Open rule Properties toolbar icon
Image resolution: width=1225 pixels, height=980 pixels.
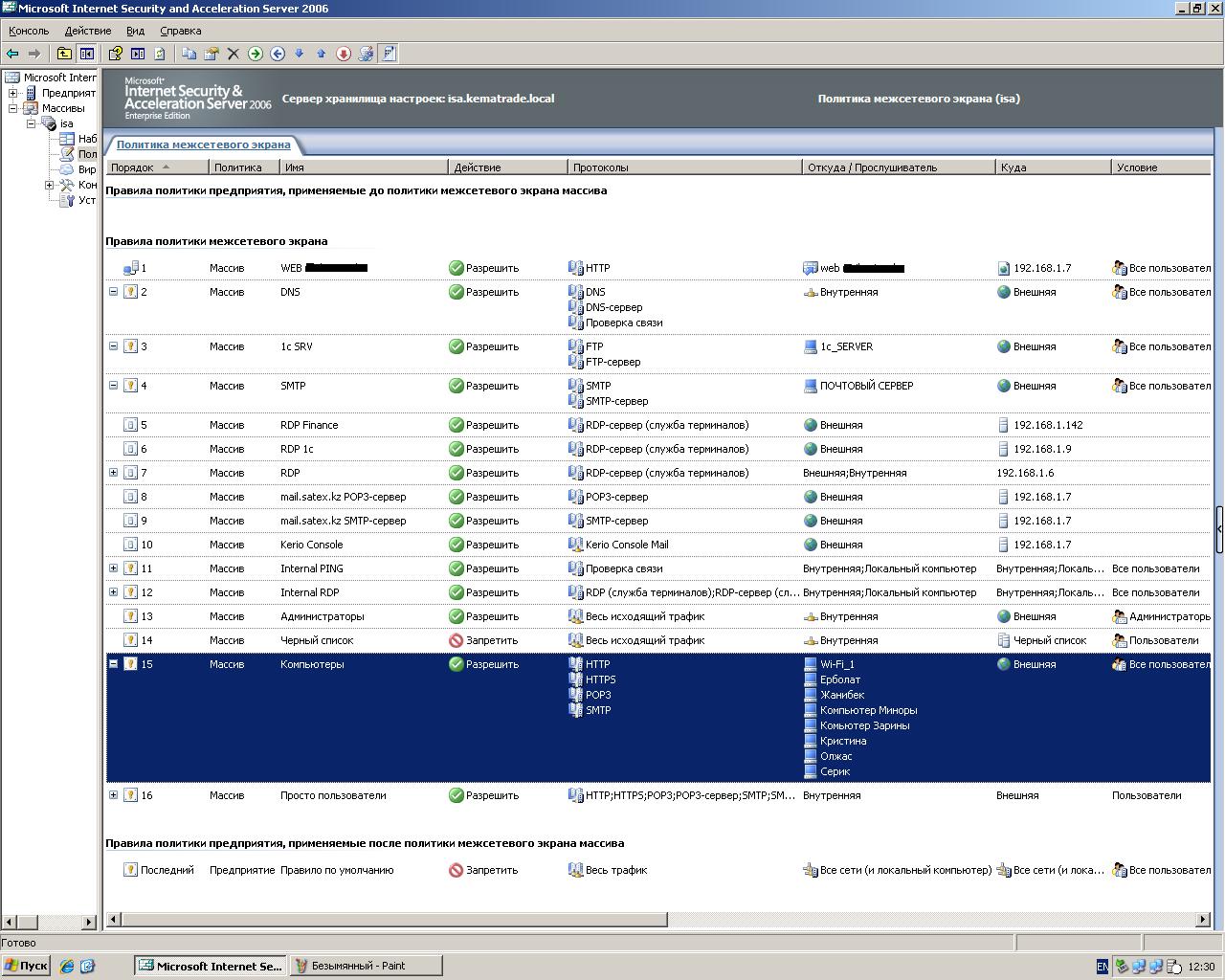click(212, 54)
